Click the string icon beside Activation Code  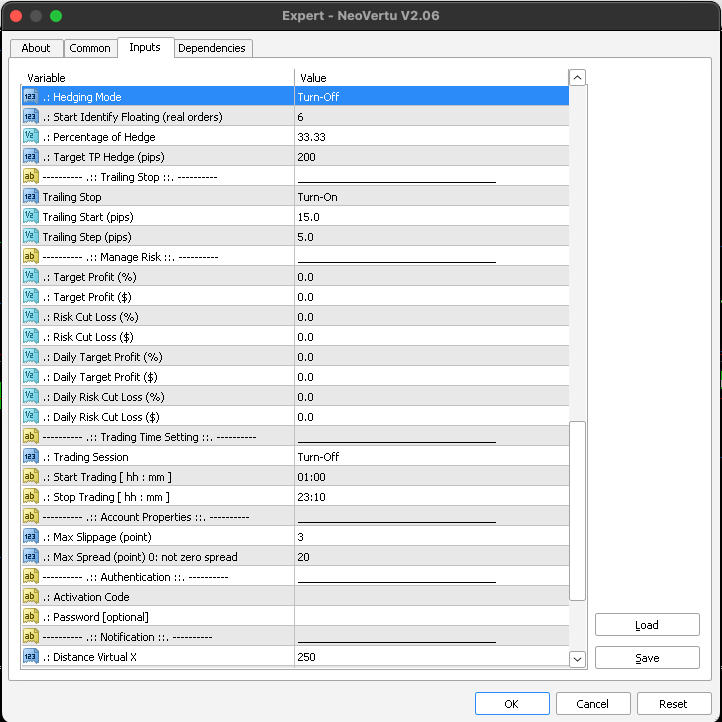30,597
